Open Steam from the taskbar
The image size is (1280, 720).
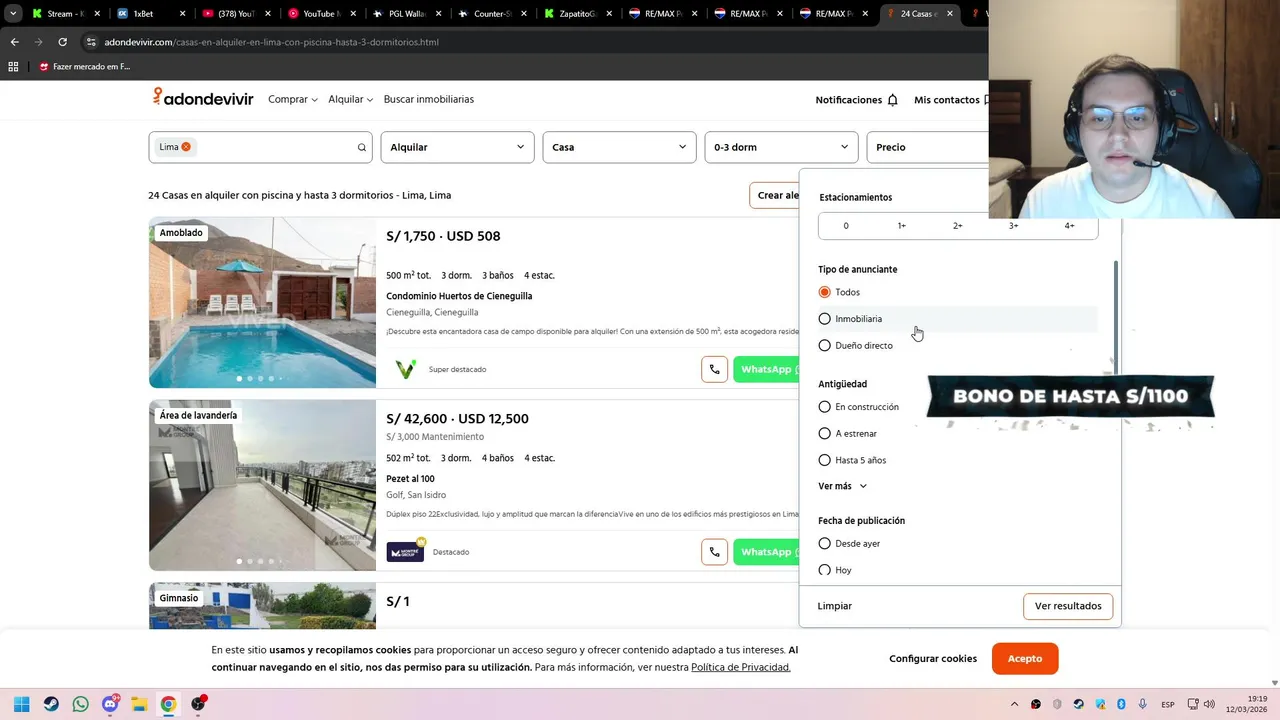[x=51, y=704]
